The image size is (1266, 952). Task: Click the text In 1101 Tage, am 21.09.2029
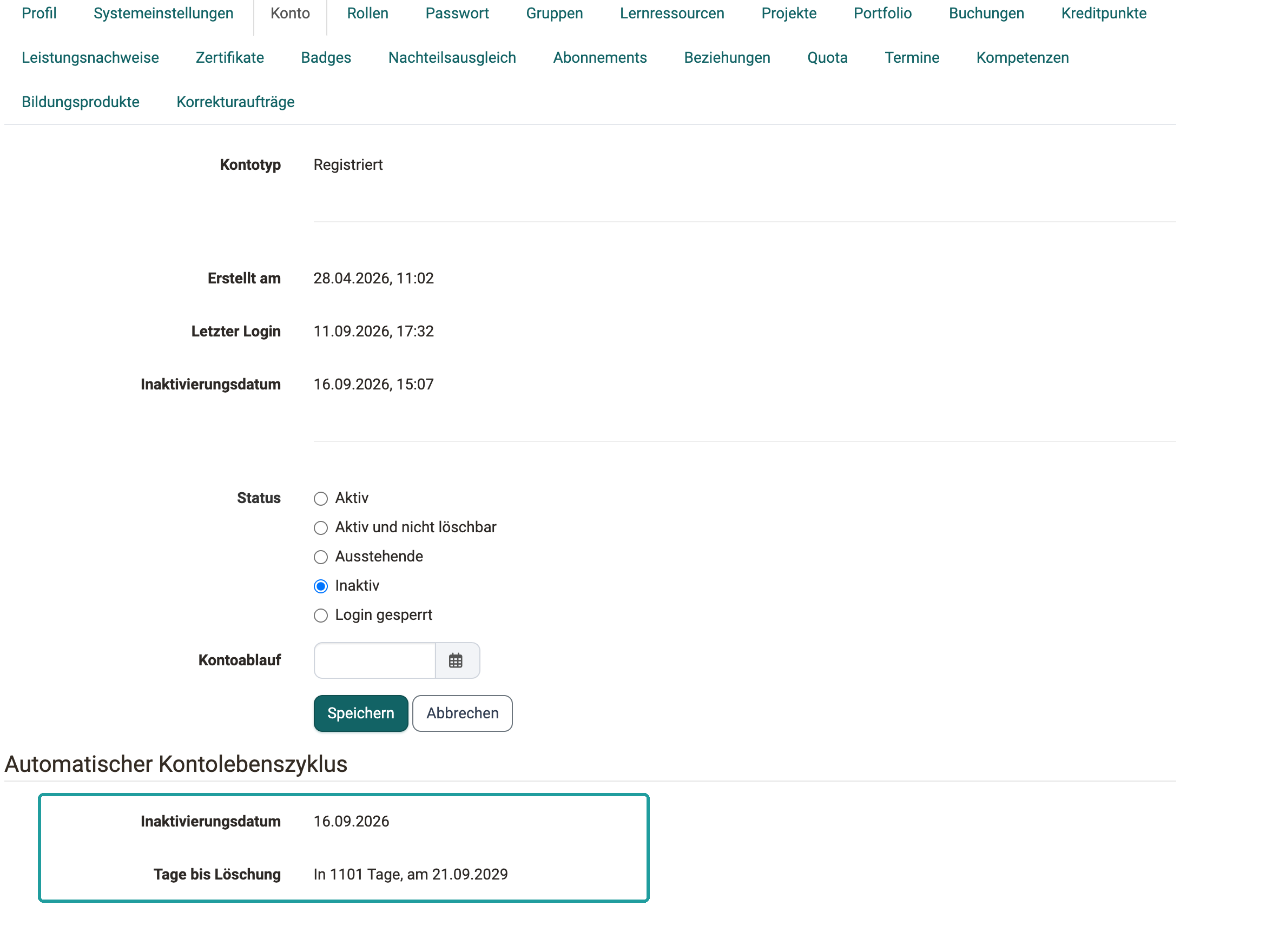tap(411, 875)
